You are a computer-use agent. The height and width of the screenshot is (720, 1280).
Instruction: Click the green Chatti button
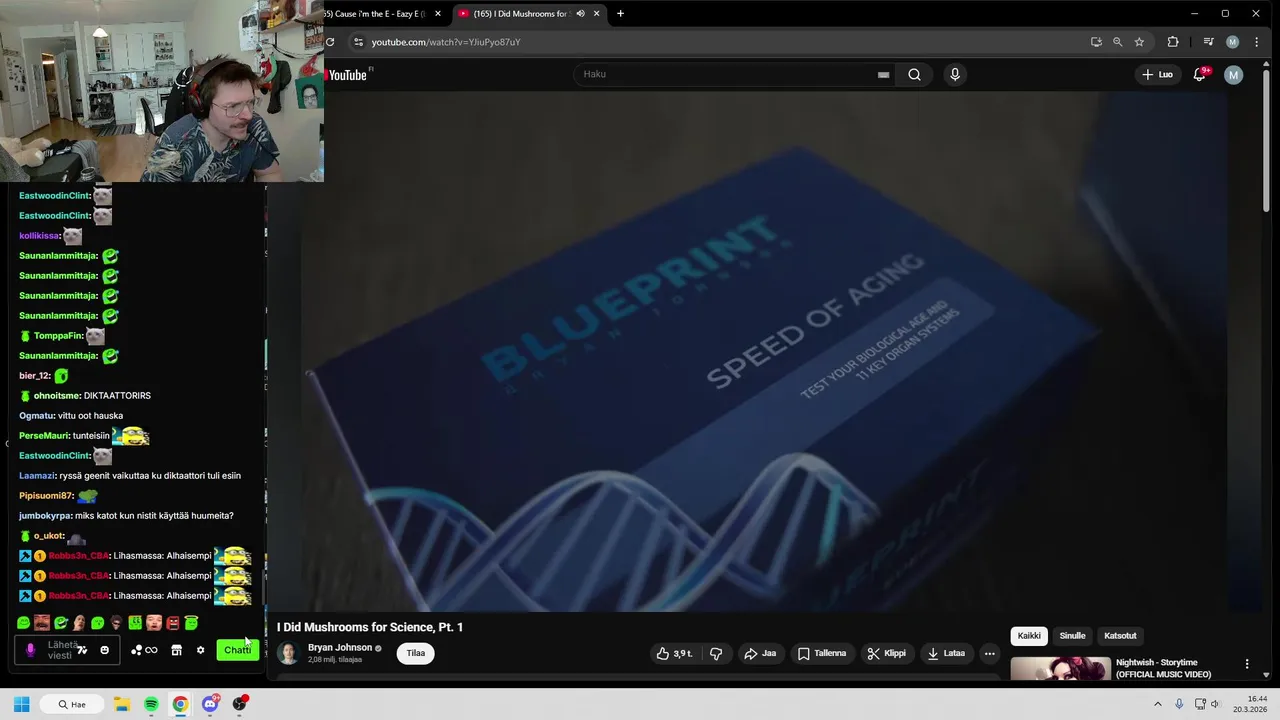[x=238, y=650]
